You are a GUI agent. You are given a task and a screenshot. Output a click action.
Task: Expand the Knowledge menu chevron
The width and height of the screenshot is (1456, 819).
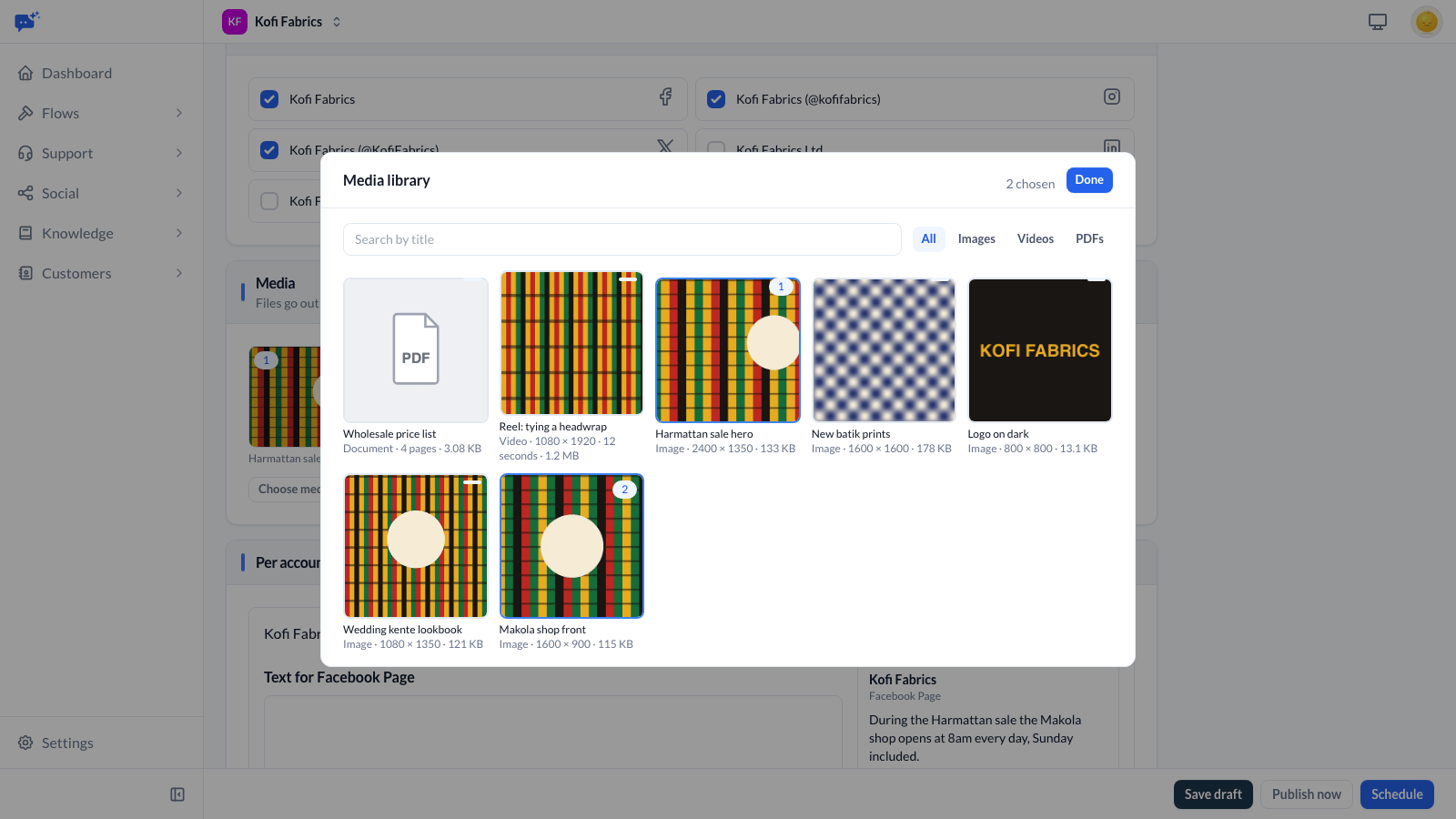point(179,233)
